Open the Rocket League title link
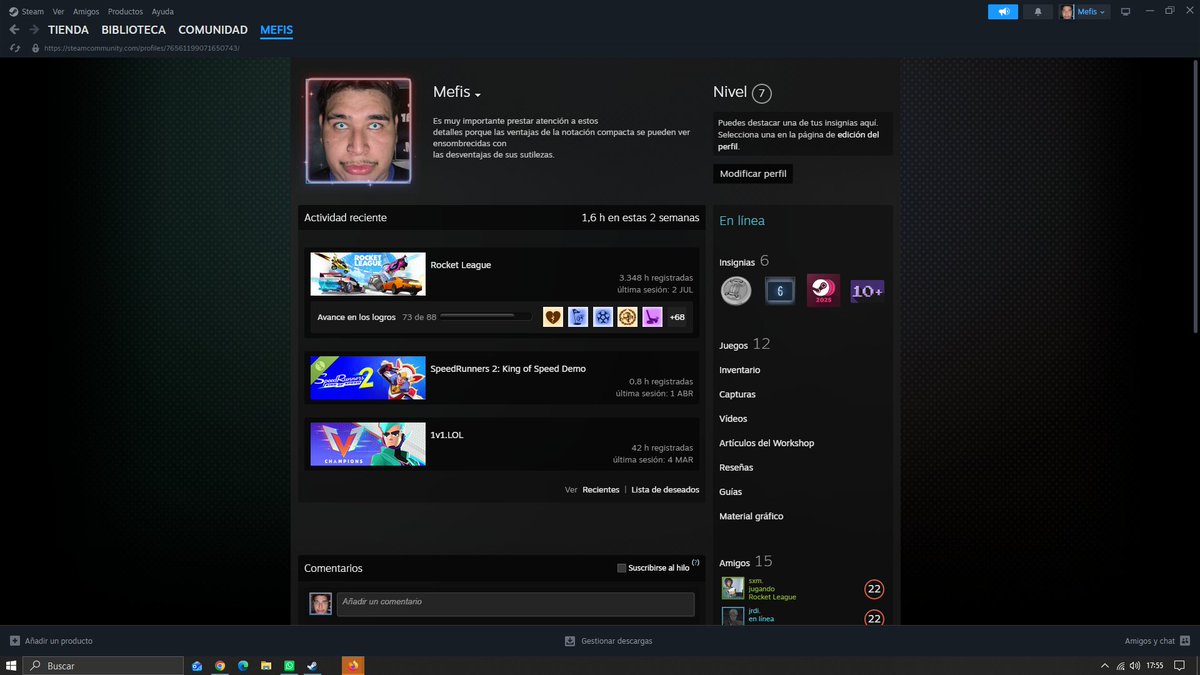 [x=460, y=265]
